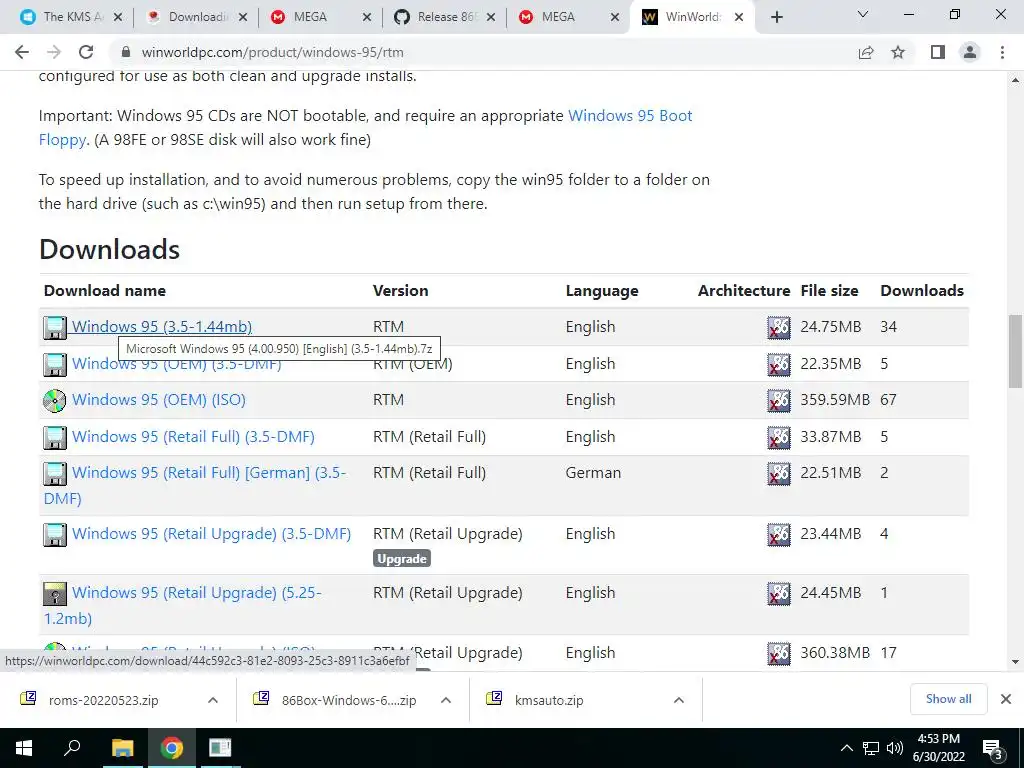Open Windows 95 (Retail Upgrade) (5.25-1.2mb) link

(197, 592)
